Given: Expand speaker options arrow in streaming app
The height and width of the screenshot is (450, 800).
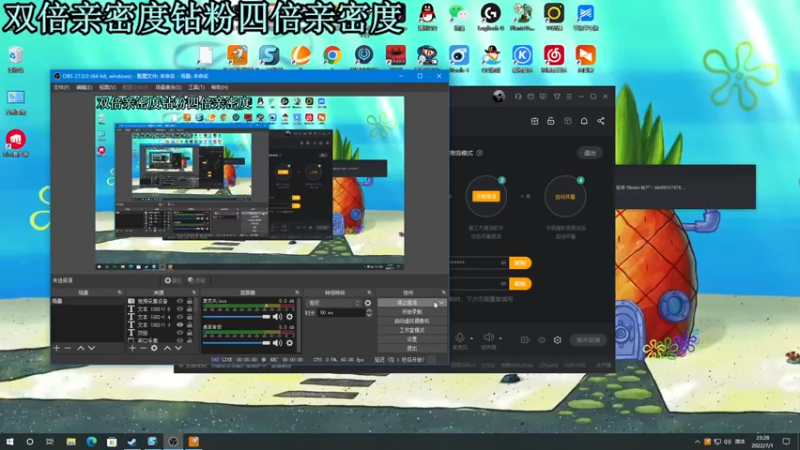Looking at the screenshot, I should (501, 338).
